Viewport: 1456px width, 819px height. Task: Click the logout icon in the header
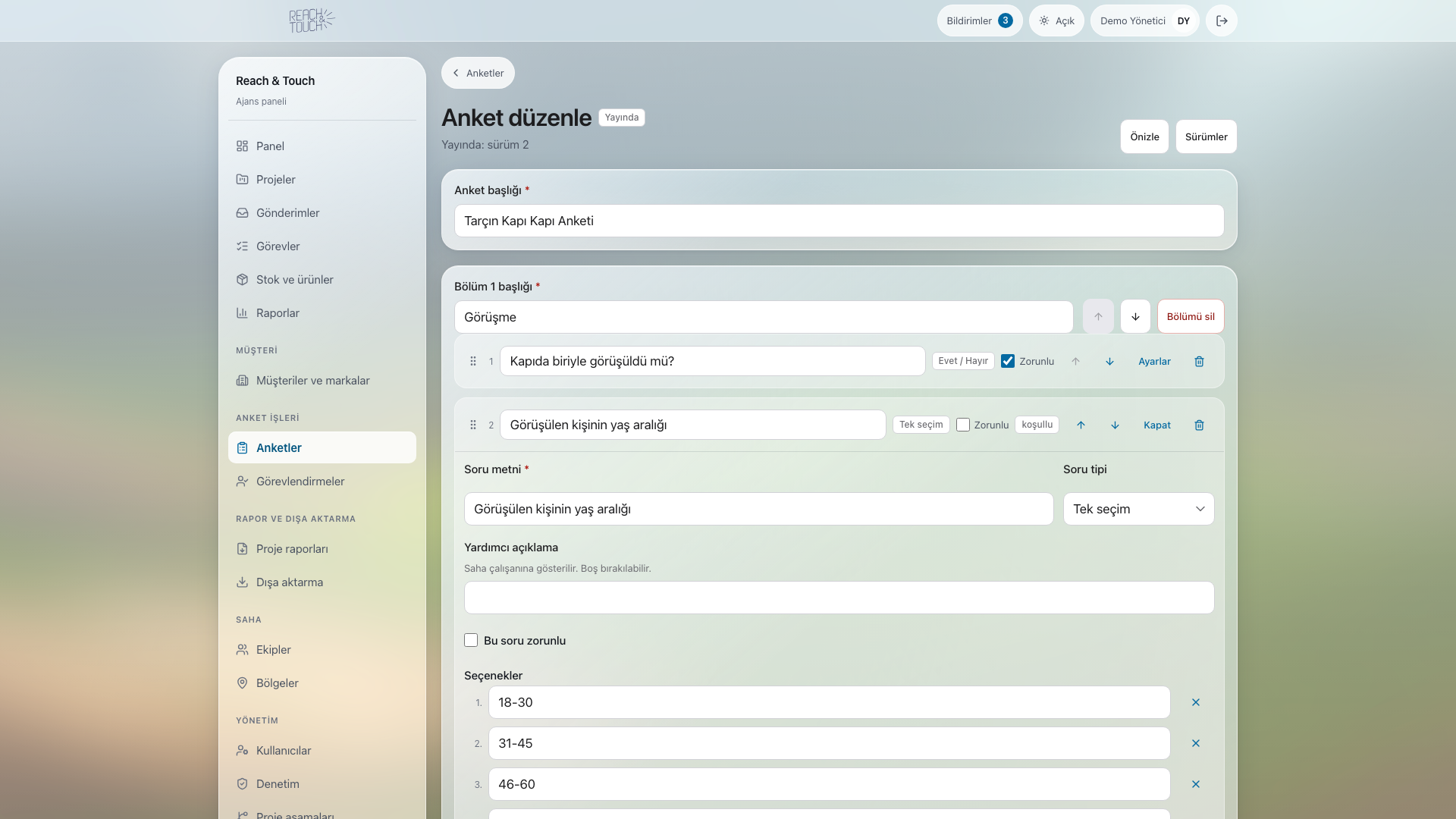1222,20
